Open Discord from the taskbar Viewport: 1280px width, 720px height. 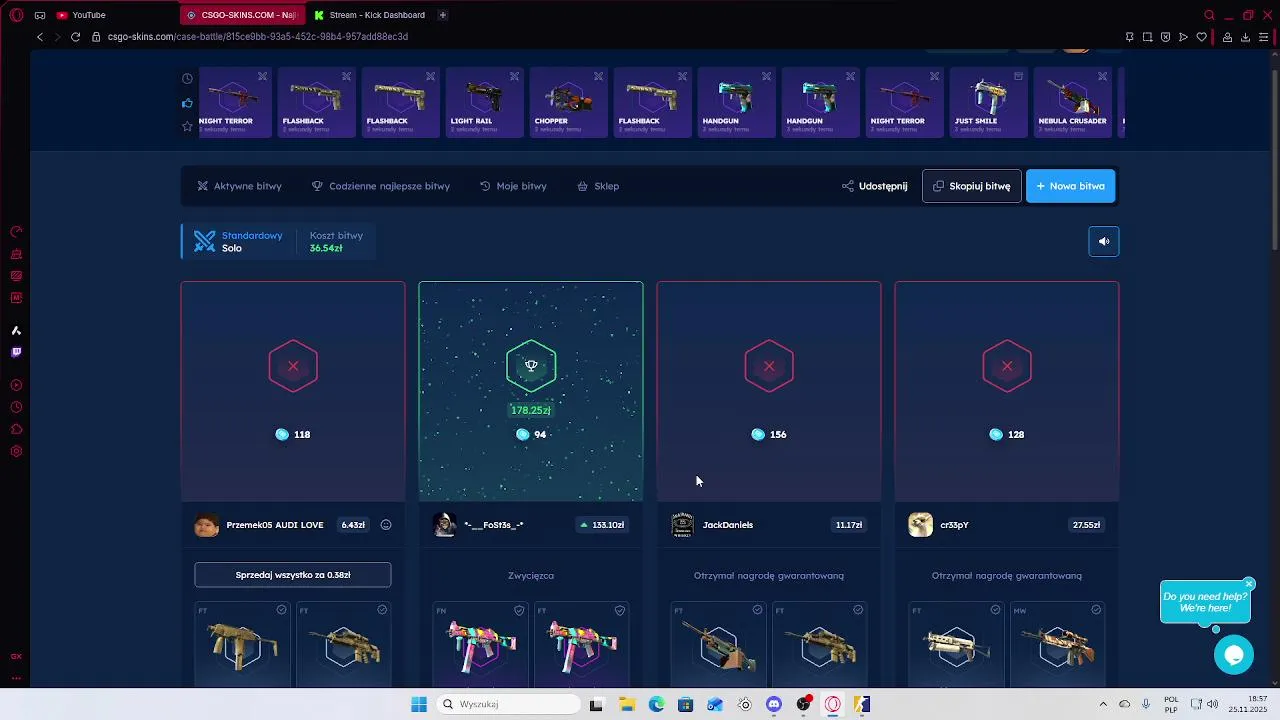pos(773,704)
